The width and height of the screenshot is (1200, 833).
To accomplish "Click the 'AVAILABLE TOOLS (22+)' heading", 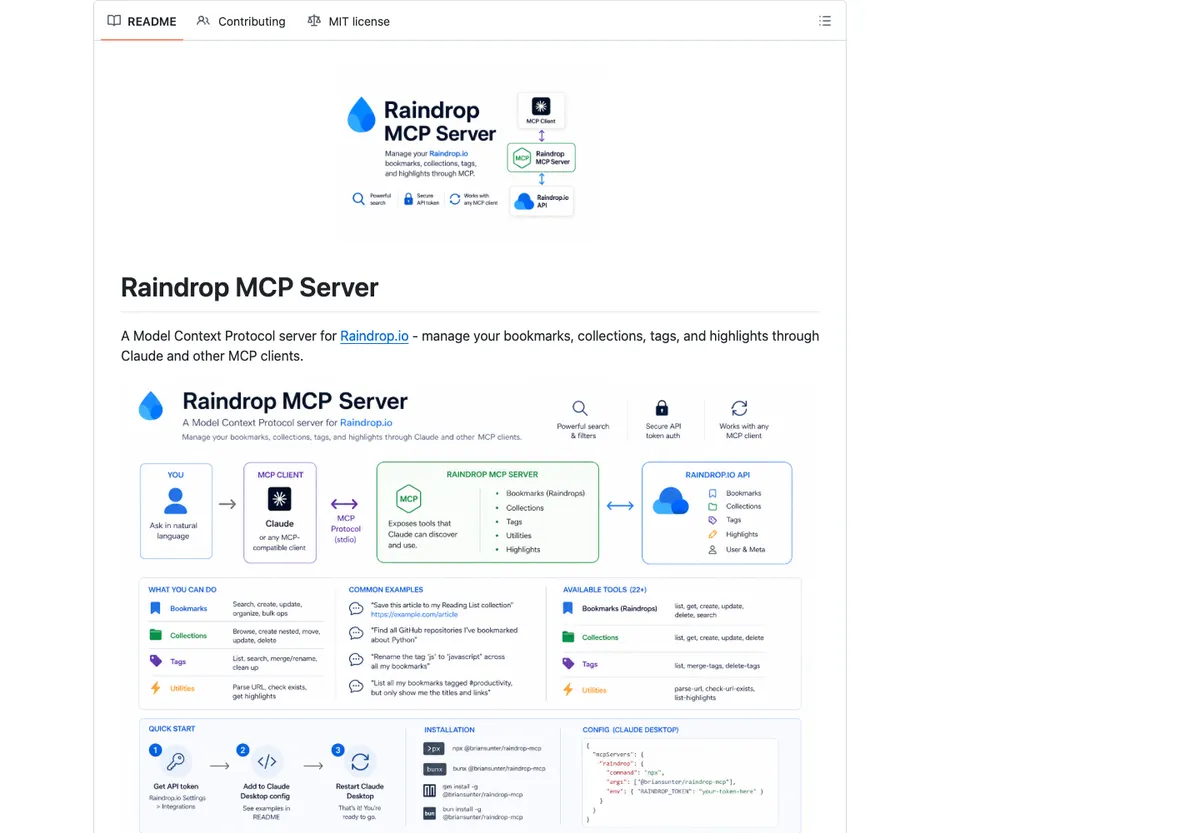I will coord(605,590).
